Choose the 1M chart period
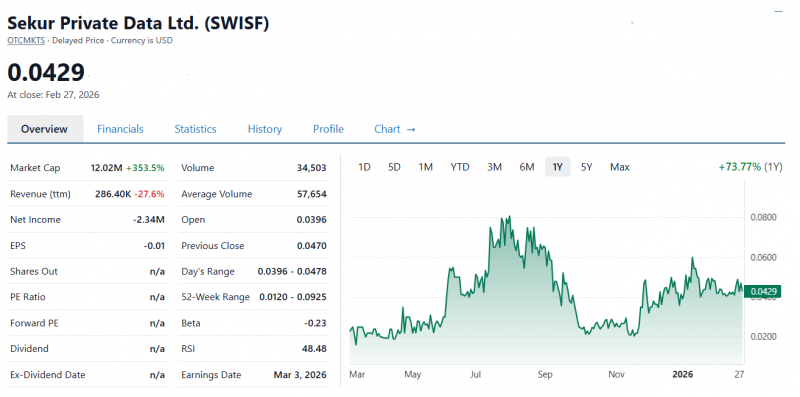The height and width of the screenshot is (397, 800). click(x=426, y=167)
